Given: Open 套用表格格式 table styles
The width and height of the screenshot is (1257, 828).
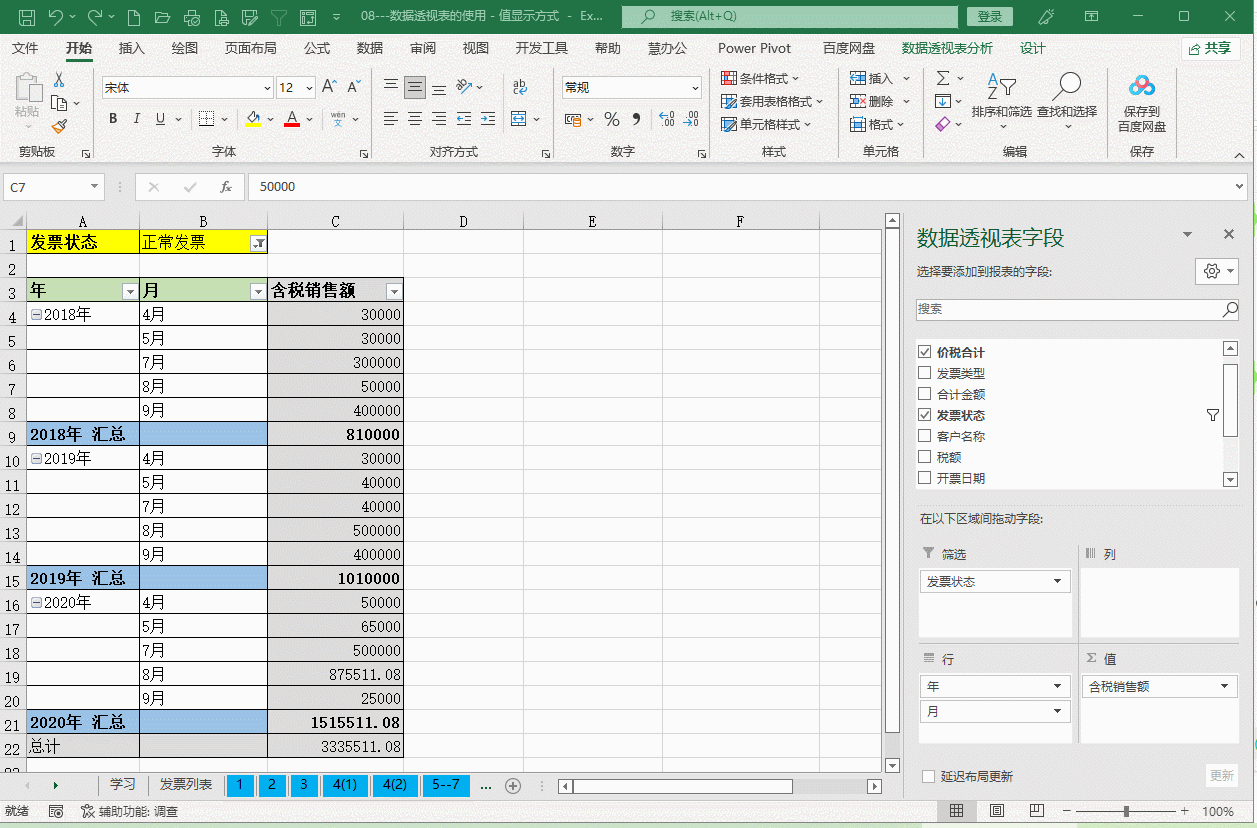Looking at the screenshot, I should pos(771,101).
